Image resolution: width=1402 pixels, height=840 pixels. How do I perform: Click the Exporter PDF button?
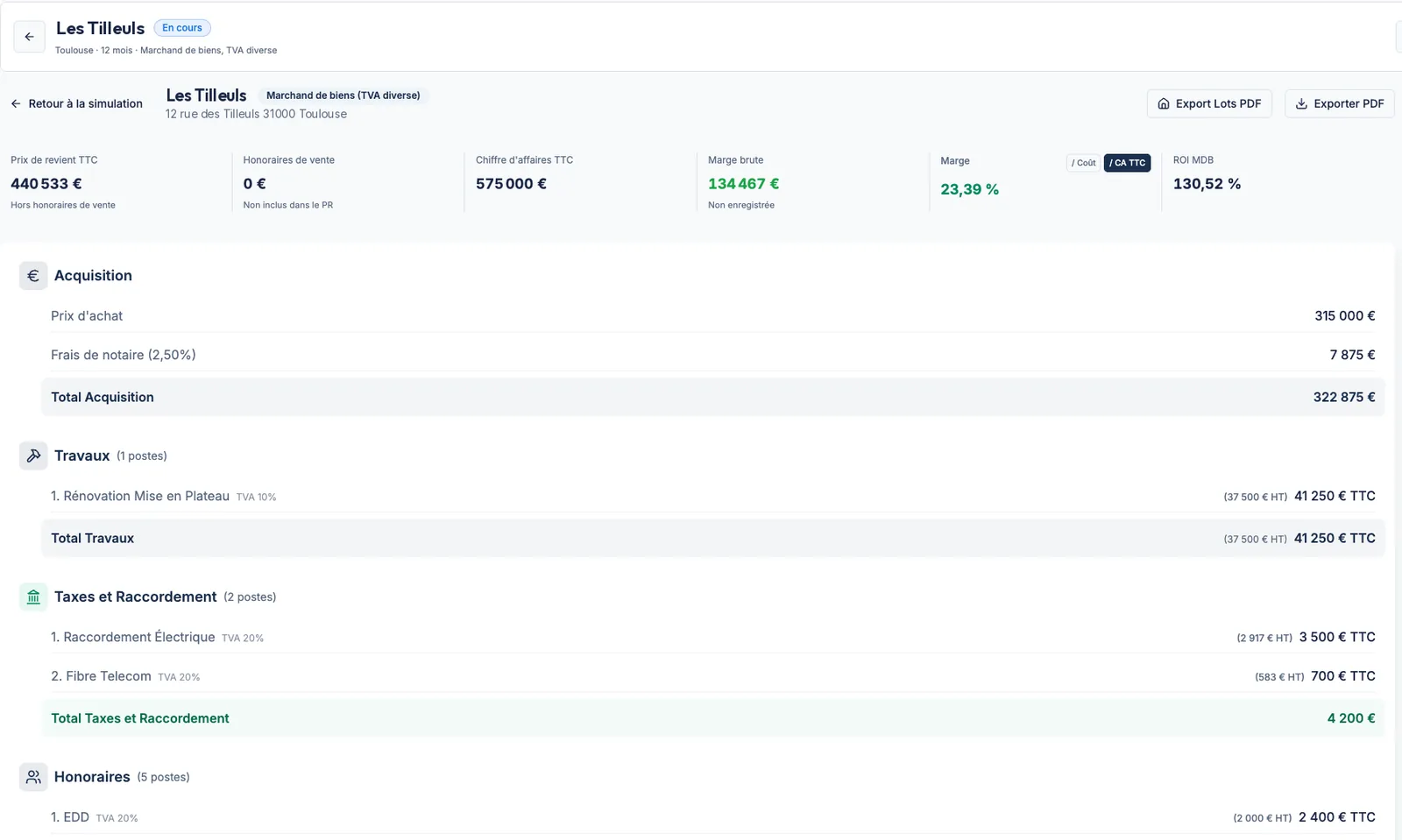point(1339,103)
